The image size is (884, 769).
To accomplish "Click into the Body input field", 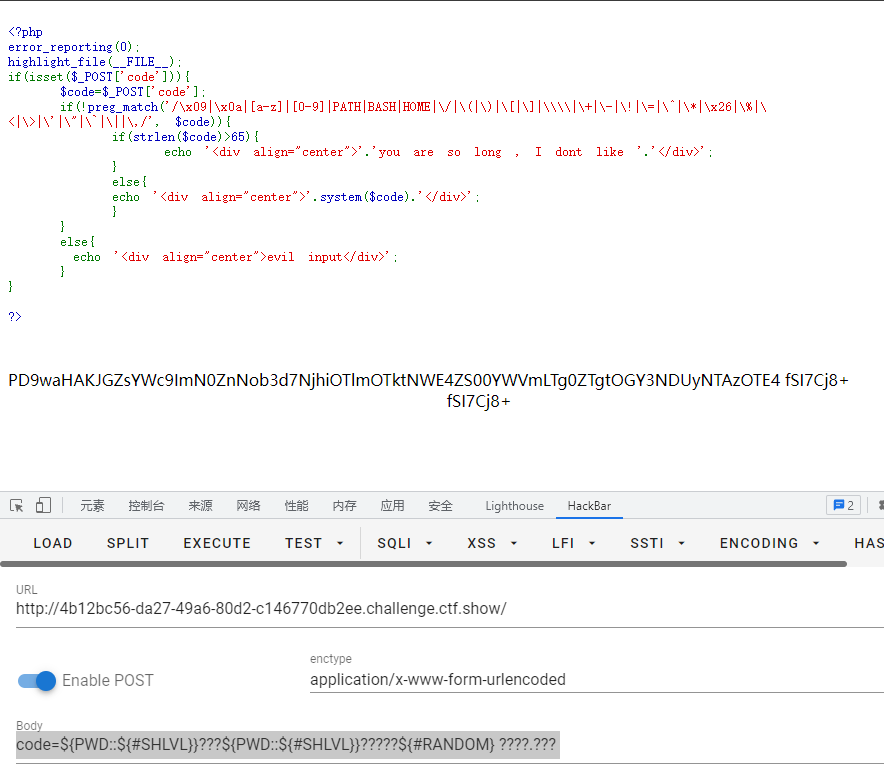I will coord(450,745).
